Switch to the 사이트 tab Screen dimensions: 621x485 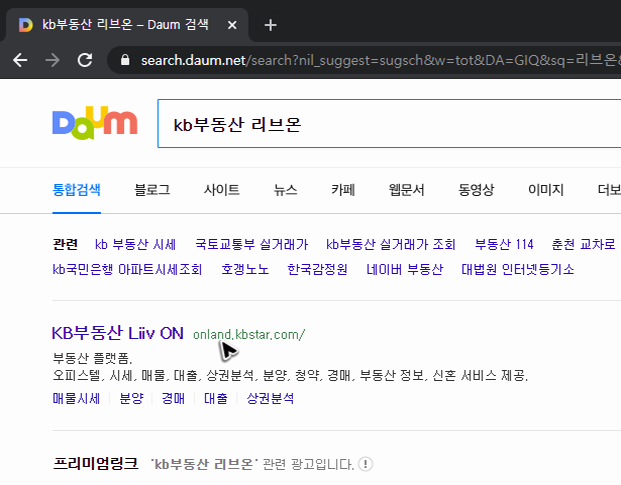pyautogui.click(x=221, y=190)
